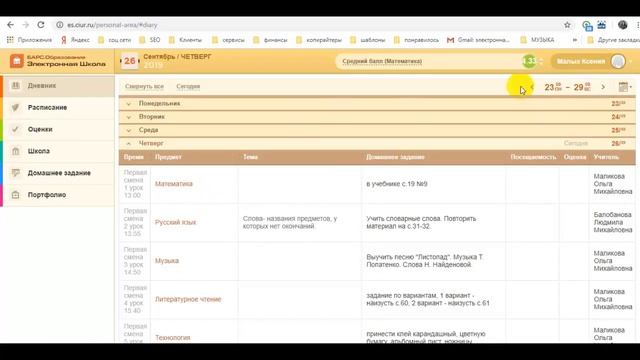This screenshot has height=360, width=640.
Task: Click homework text 'в учебнике с.19 №9'
Action: click(x=397, y=184)
